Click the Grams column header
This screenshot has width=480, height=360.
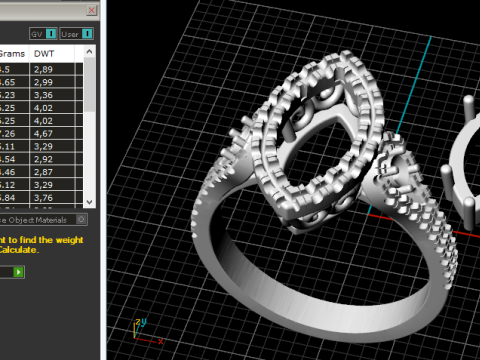pos(14,54)
